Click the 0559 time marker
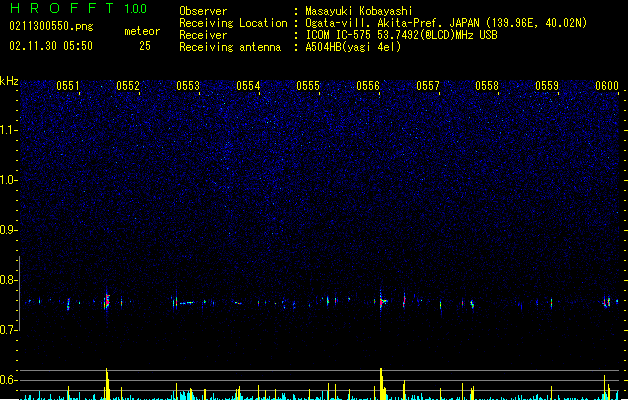The image size is (629, 400). [x=547, y=86]
